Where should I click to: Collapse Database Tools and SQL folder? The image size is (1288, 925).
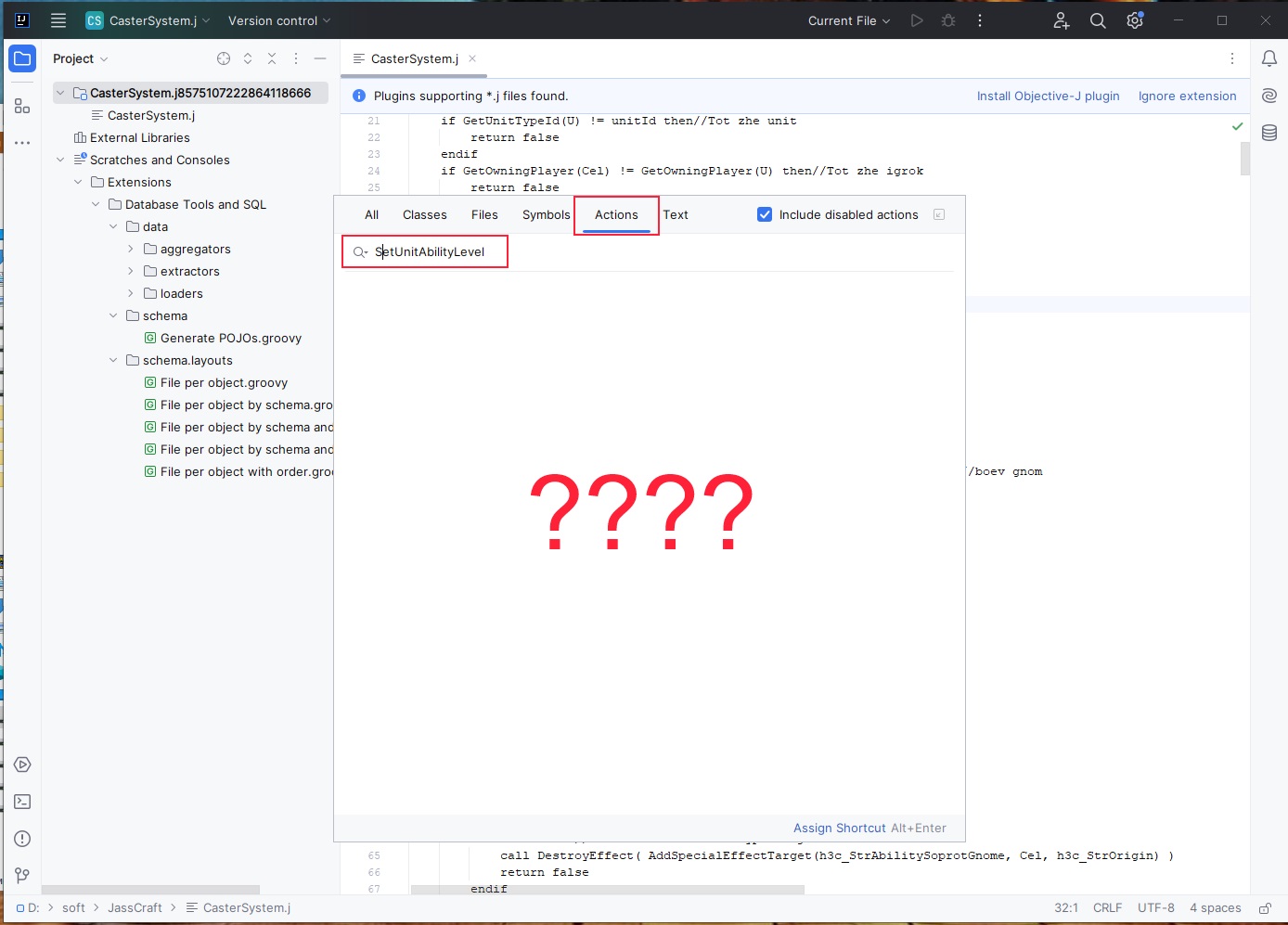pyautogui.click(x=97, y=204)
